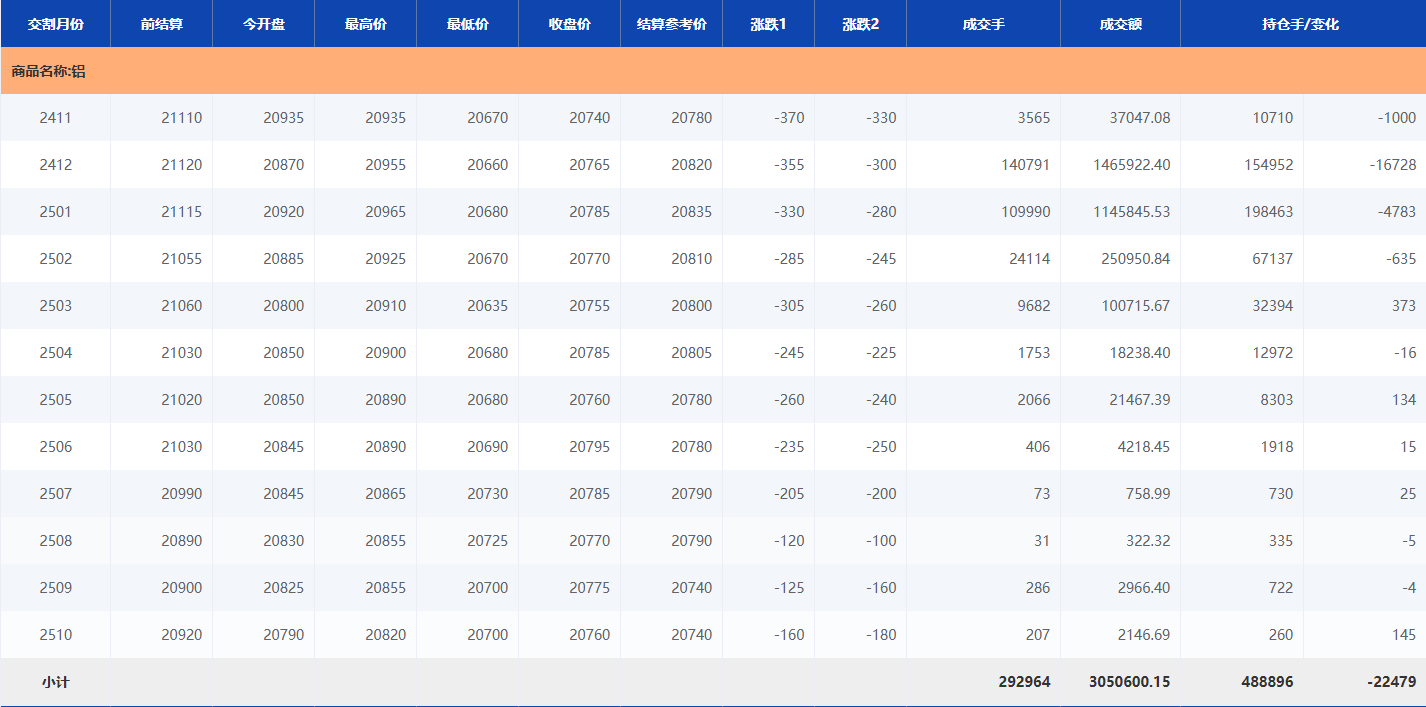Click delivery month 2501 in the table
This screenshot has height=707, width=1426.
(x=55, y=212)
